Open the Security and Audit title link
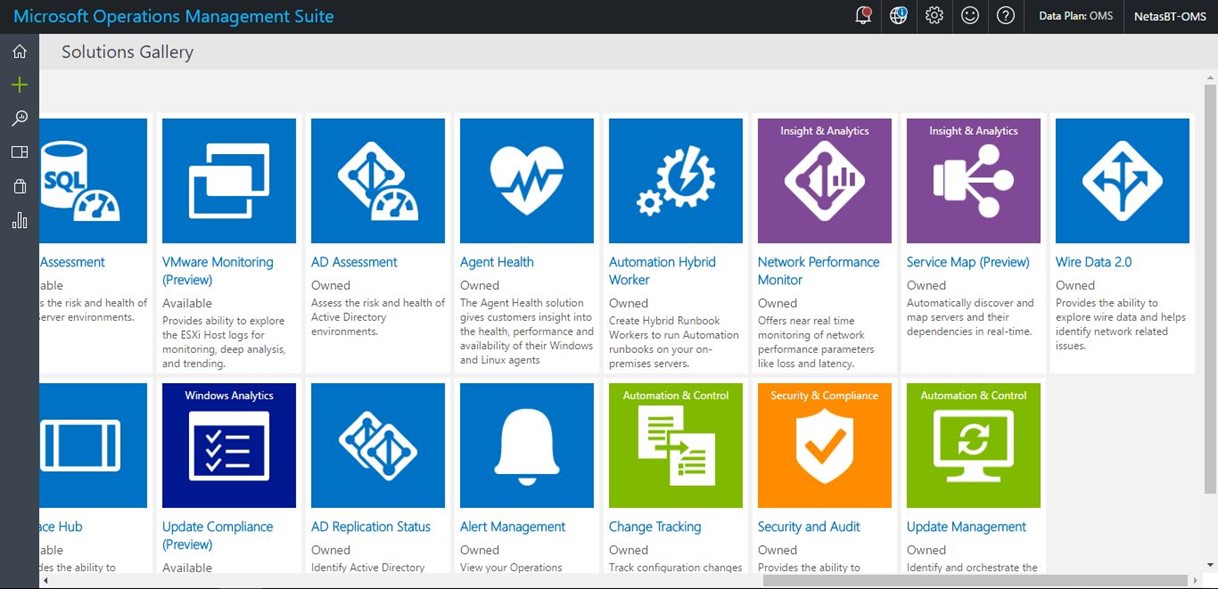Screen dimensions: 1218x589 (x=809, y=527)
